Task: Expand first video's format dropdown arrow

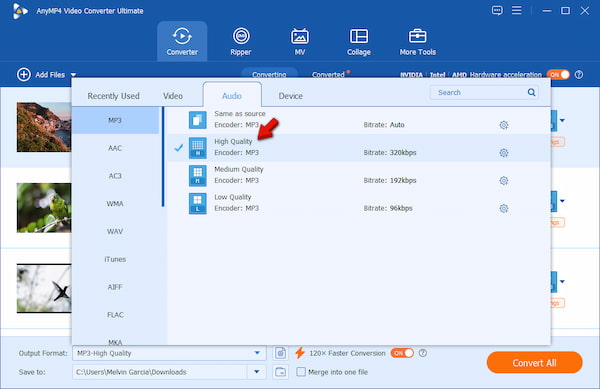Action: pyautogui.click(x=562, y=120)
